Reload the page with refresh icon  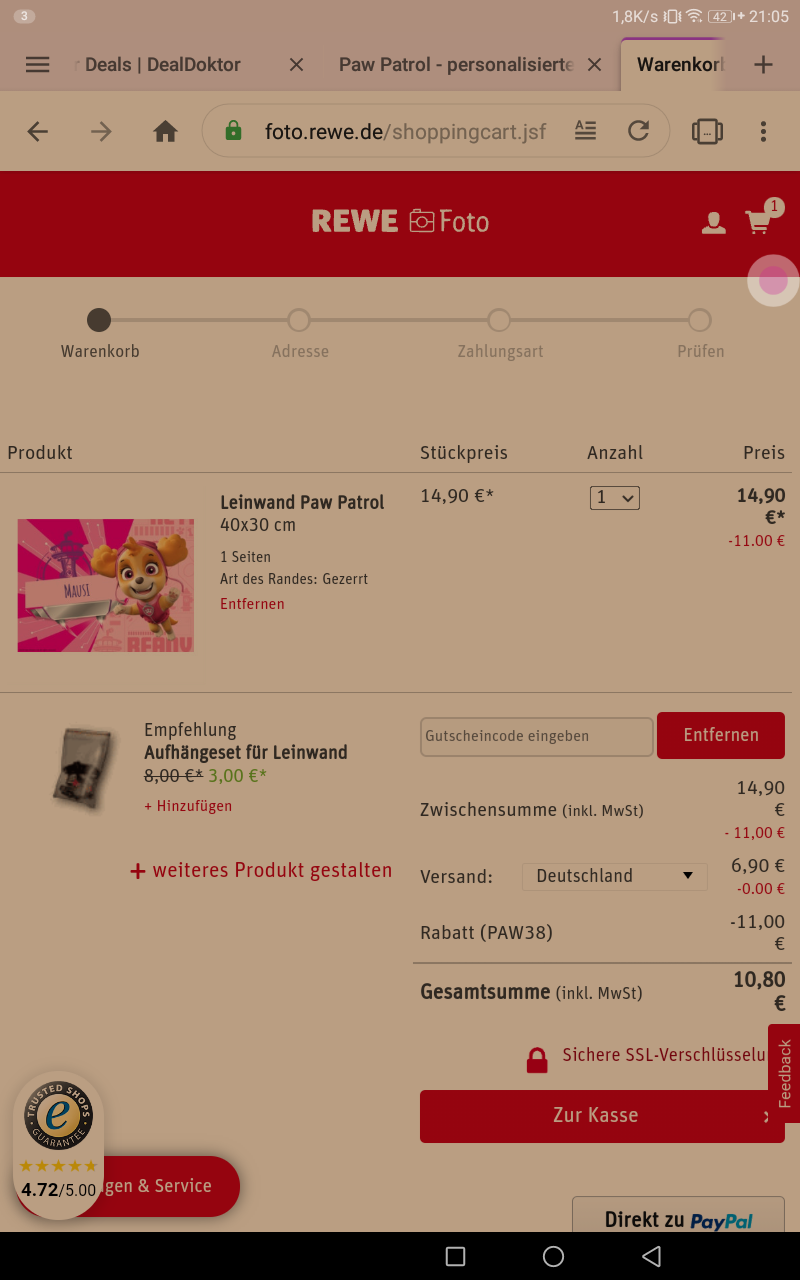[x=638, y=131]
